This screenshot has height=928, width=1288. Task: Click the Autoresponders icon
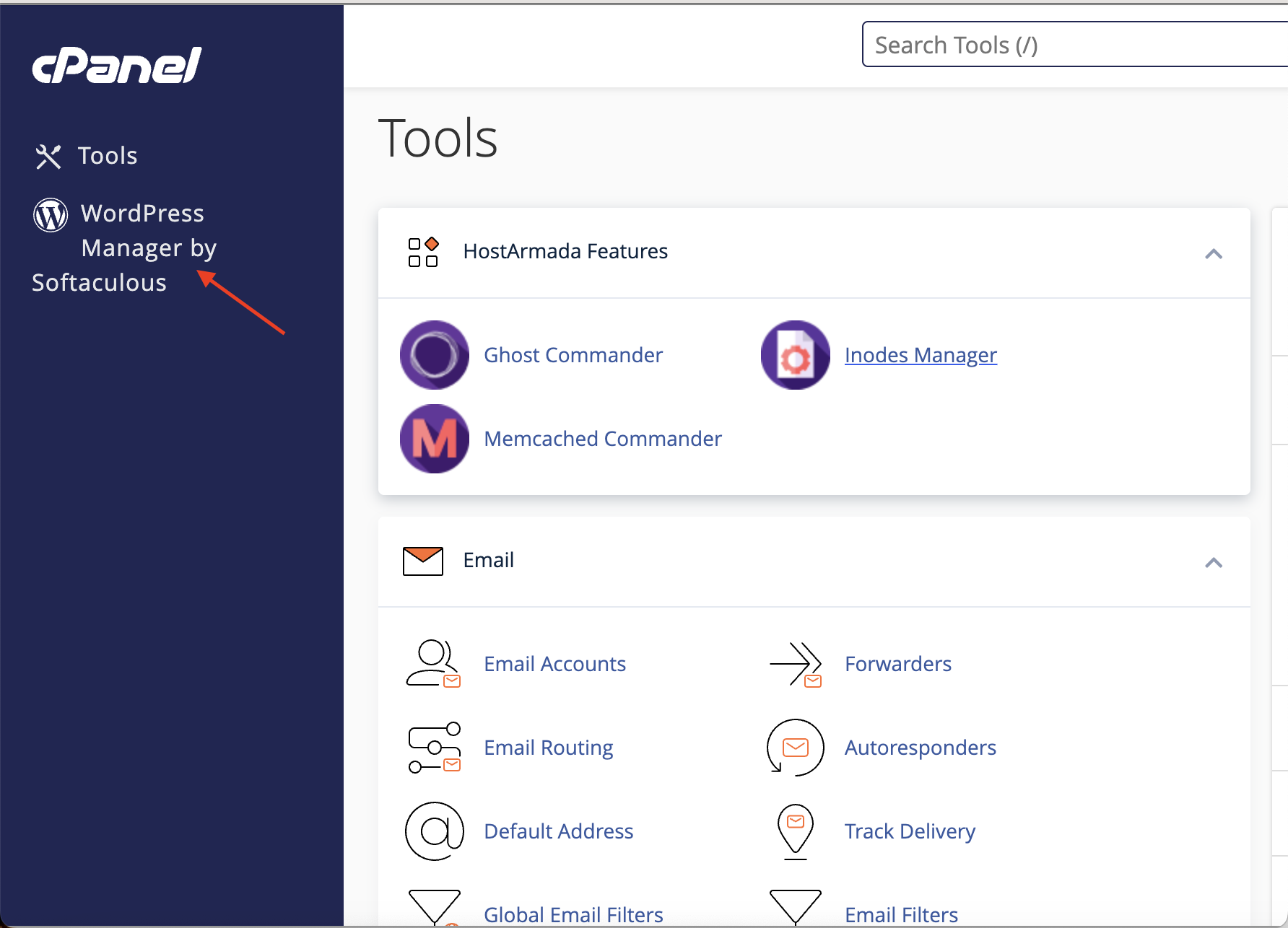point(796,748)
